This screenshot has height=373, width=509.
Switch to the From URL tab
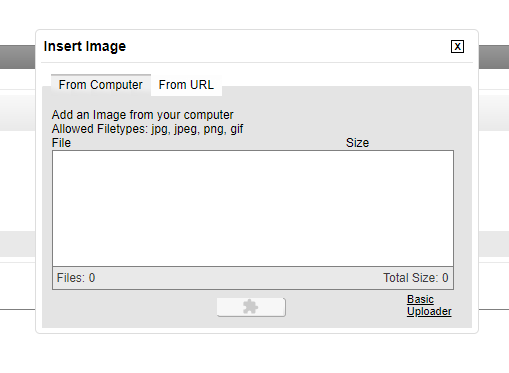(x=186, y=85)
